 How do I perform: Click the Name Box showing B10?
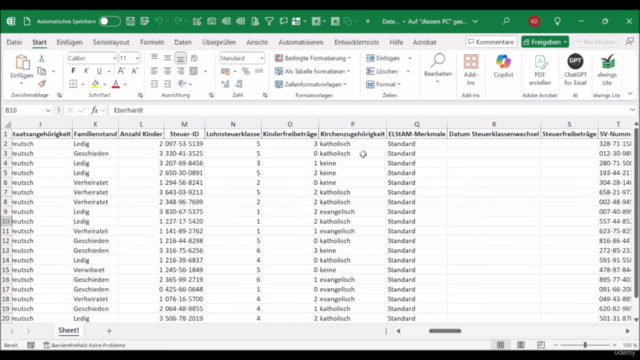pos(27,110)
